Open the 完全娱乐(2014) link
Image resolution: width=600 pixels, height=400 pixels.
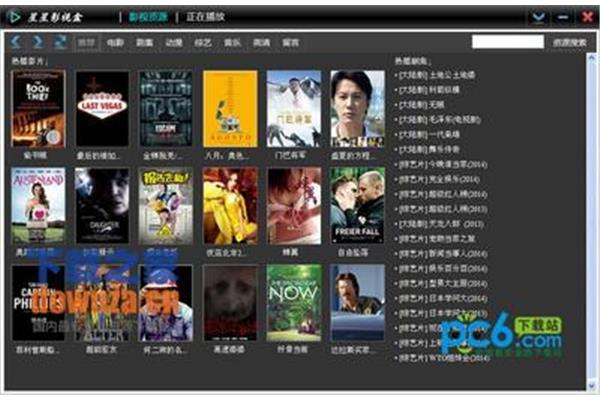tap(439, 179)
